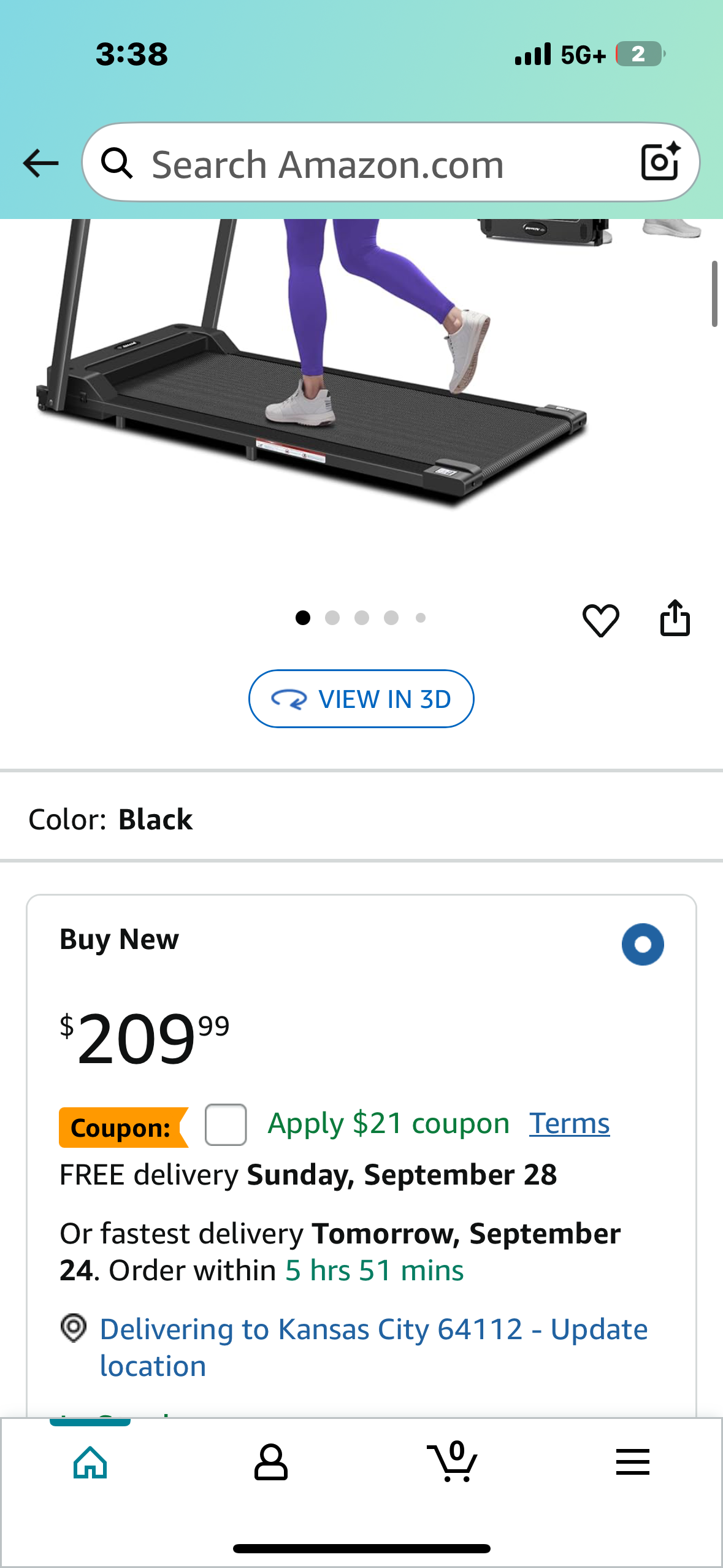Go to the Home tab
Viewport: 723px width, 1568px height.
[90, 1462]
